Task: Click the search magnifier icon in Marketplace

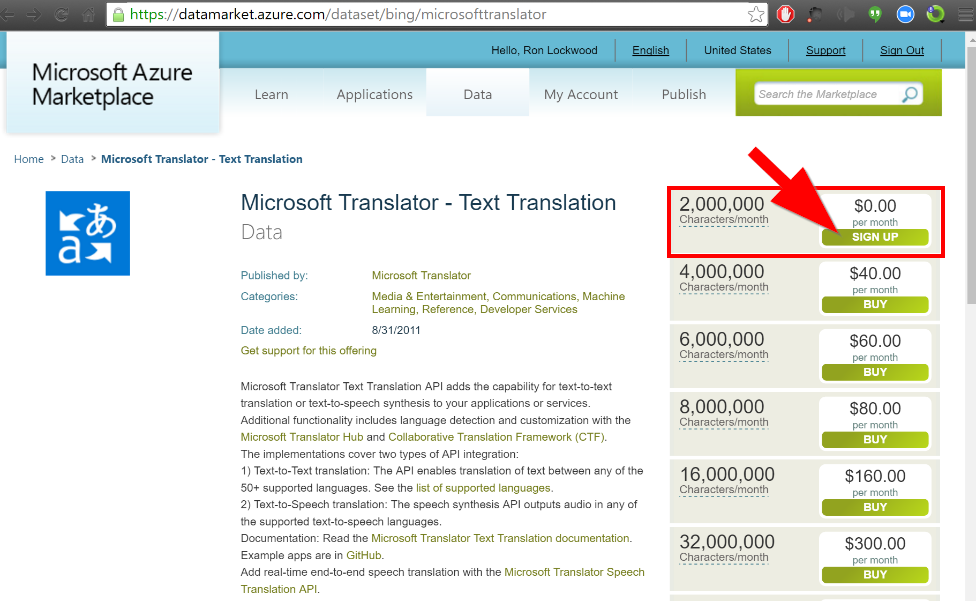Action: (x=909, y=95)
